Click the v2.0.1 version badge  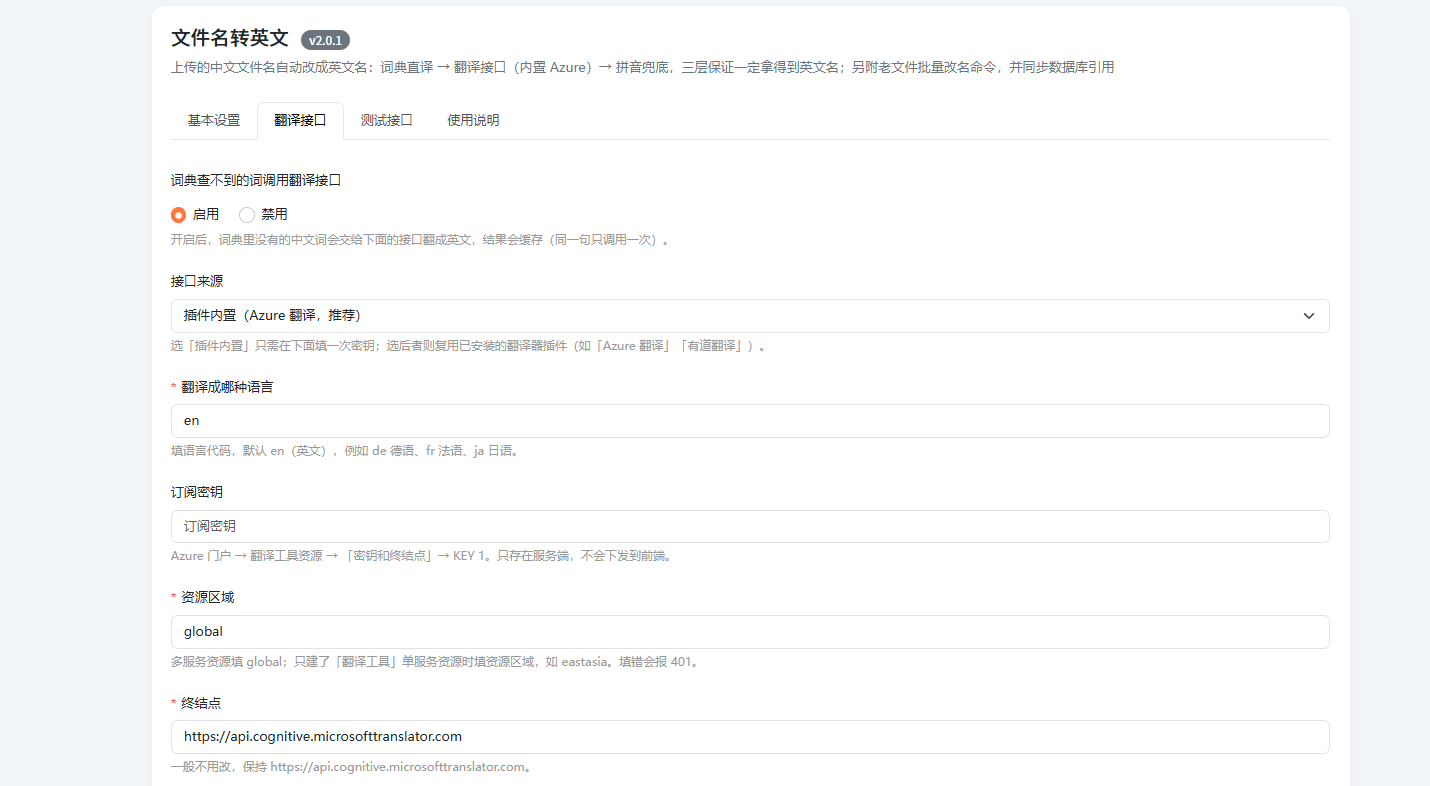[x=327, y=40]
